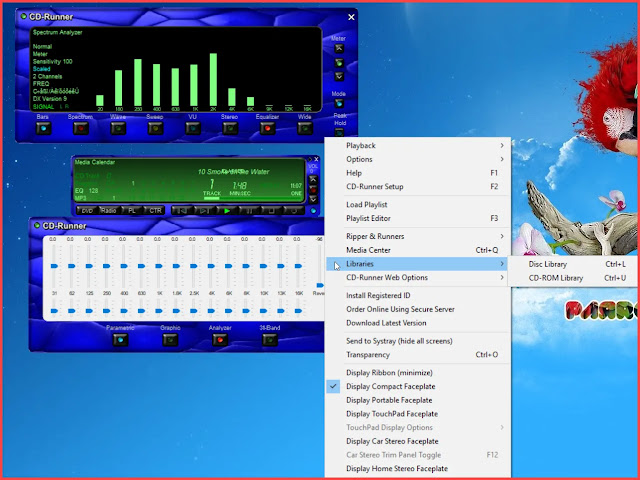
Task: Increase volume with the VOL up arrow
Action: tap(313, 179)
